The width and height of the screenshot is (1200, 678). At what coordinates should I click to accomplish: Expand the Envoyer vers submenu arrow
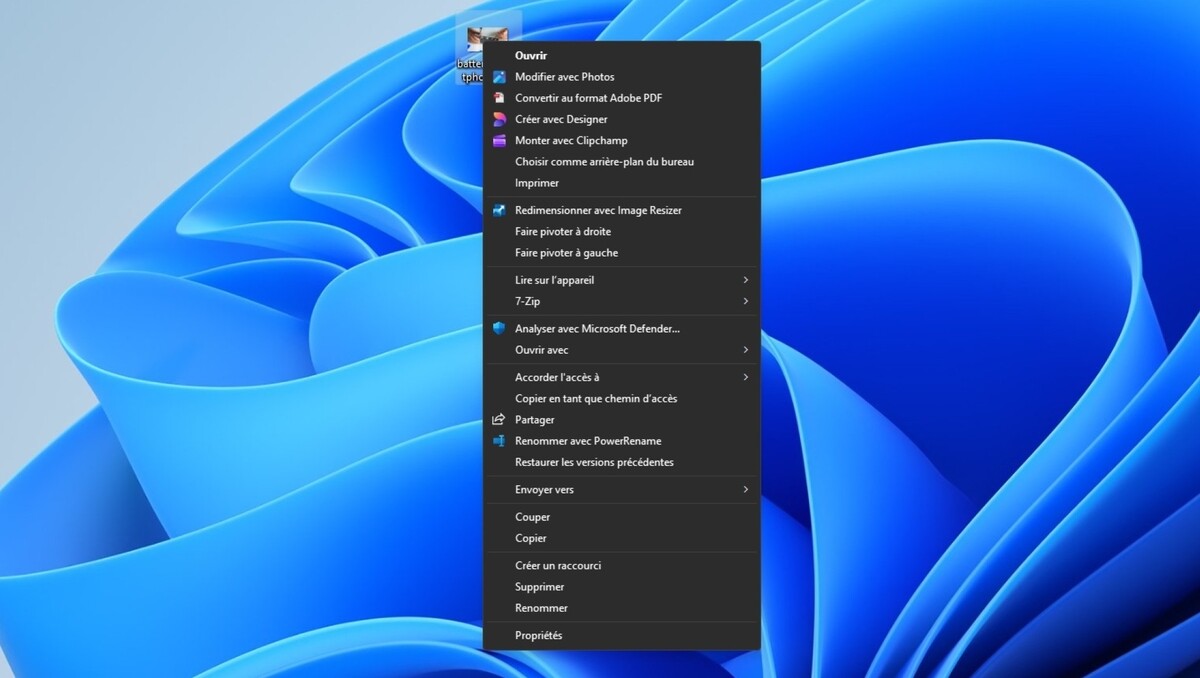[745, 490]
